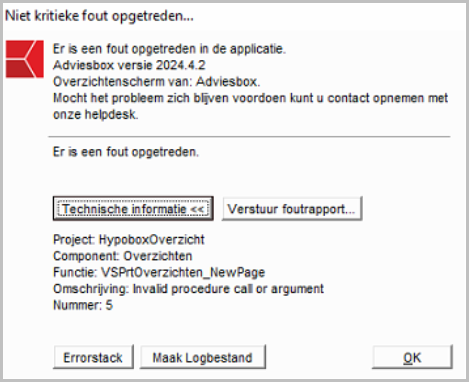
Task: Select the 'Adviesbox versie 2024.4.2' text
Action: pos(129,65)
